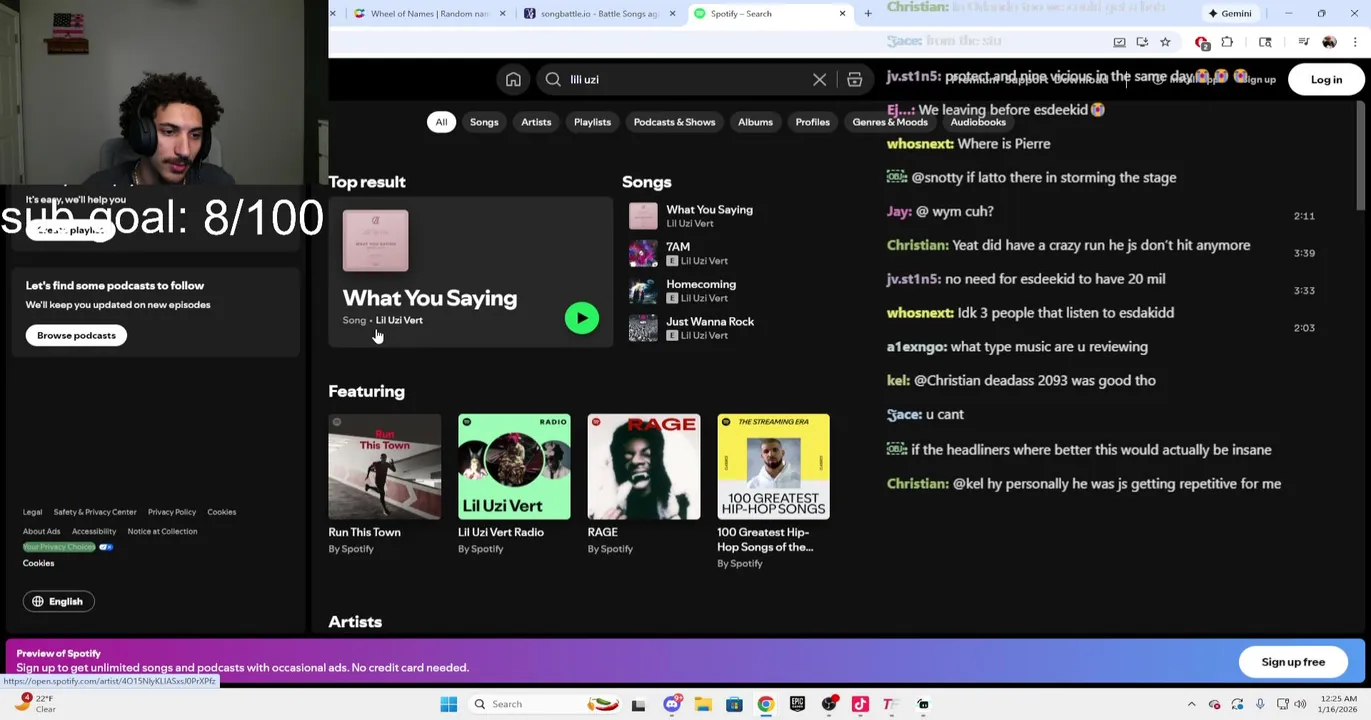This screenshot has width=1371, height=720.
Task: Filter results by Artists
Action: tap(536, 122)
